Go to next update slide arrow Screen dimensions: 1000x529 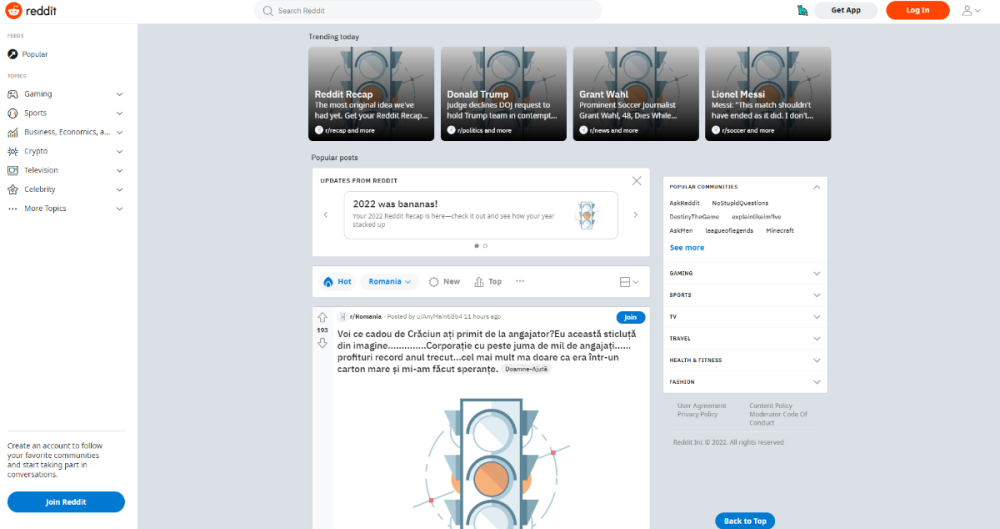point(635,215)
